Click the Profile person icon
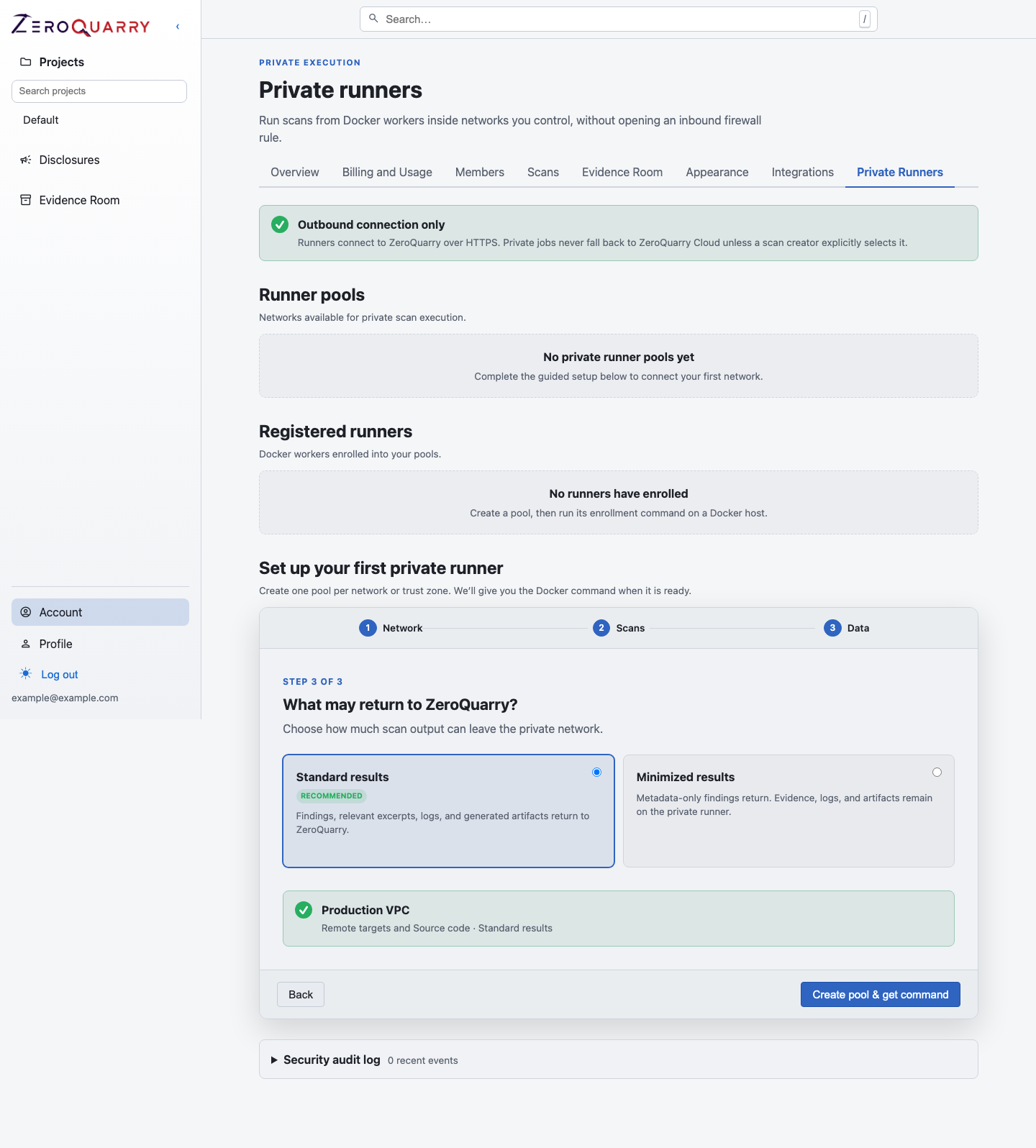The image size is (1036, 1148). click(26, 644)
